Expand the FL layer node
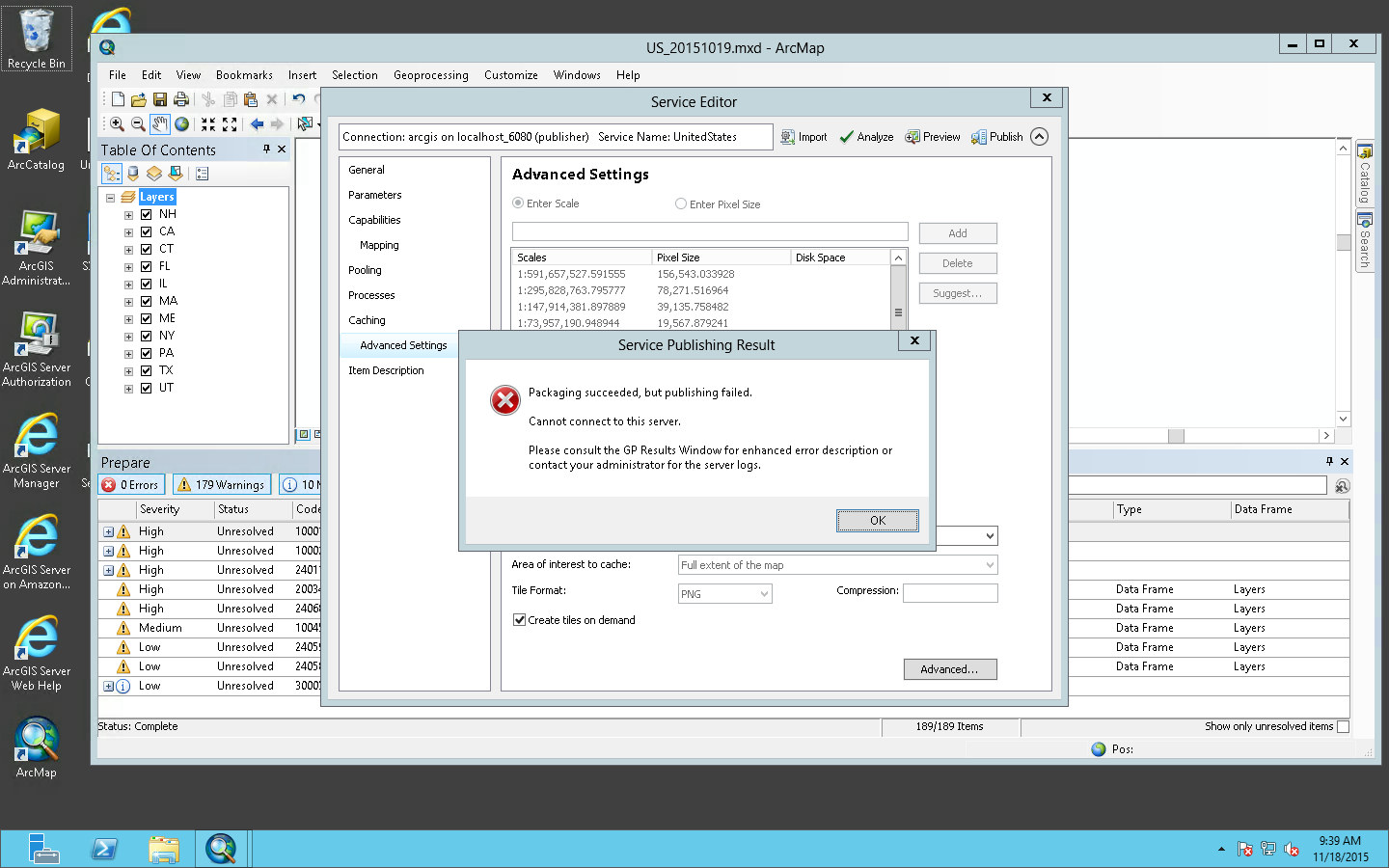The image size is (1389, 868). coord(128,266)
